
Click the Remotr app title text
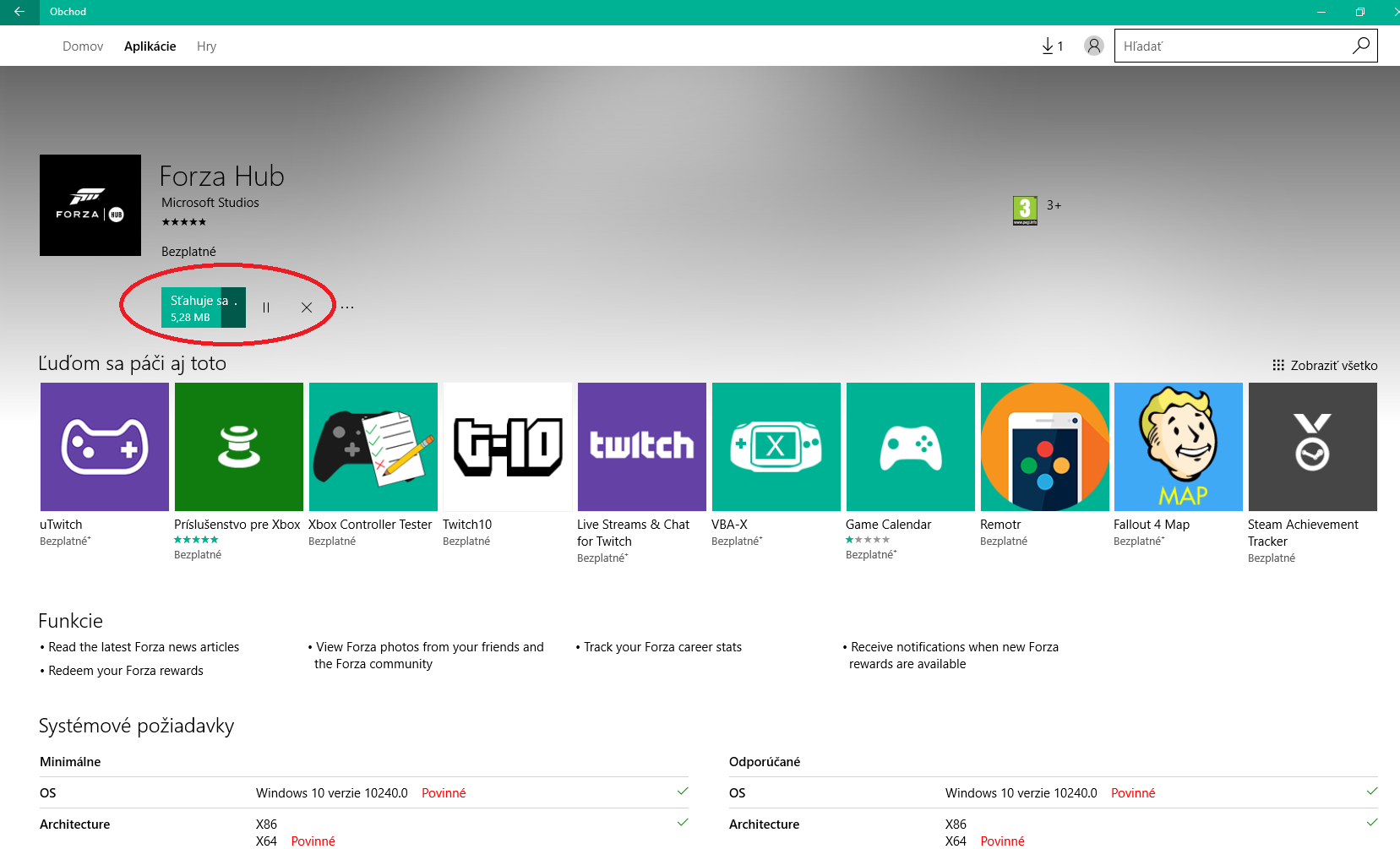(1000, 525)
